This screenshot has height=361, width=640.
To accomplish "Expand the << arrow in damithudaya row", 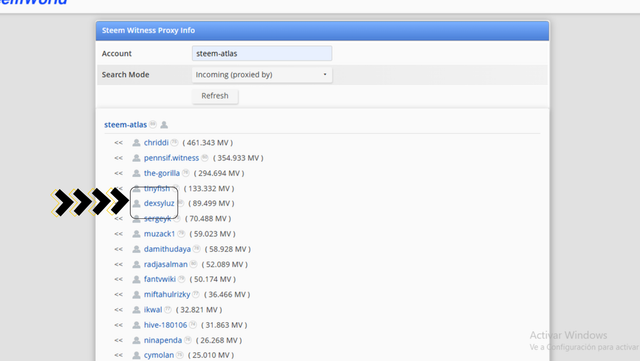I will [118, 249].
